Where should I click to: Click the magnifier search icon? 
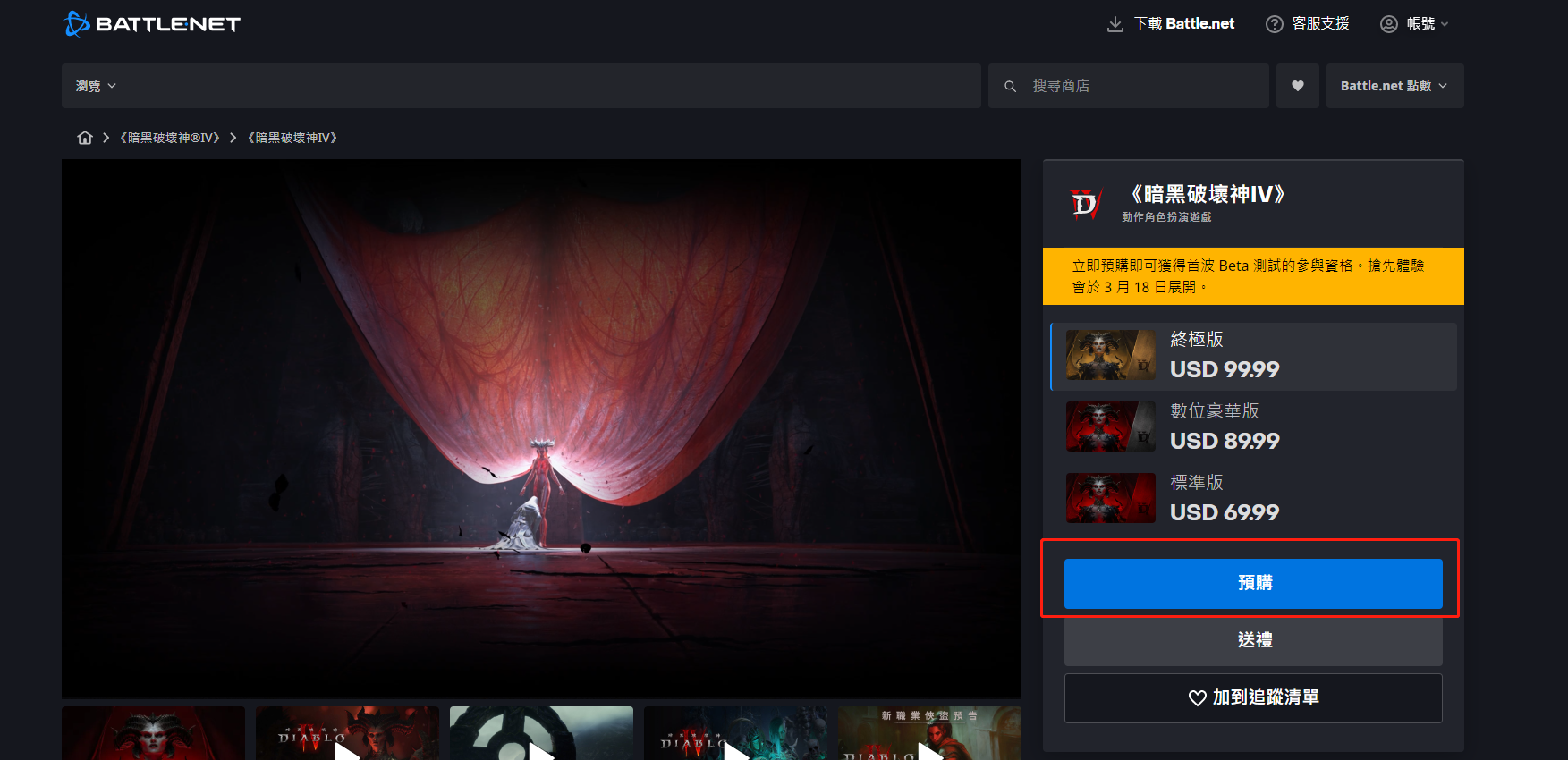[1010, 87]
